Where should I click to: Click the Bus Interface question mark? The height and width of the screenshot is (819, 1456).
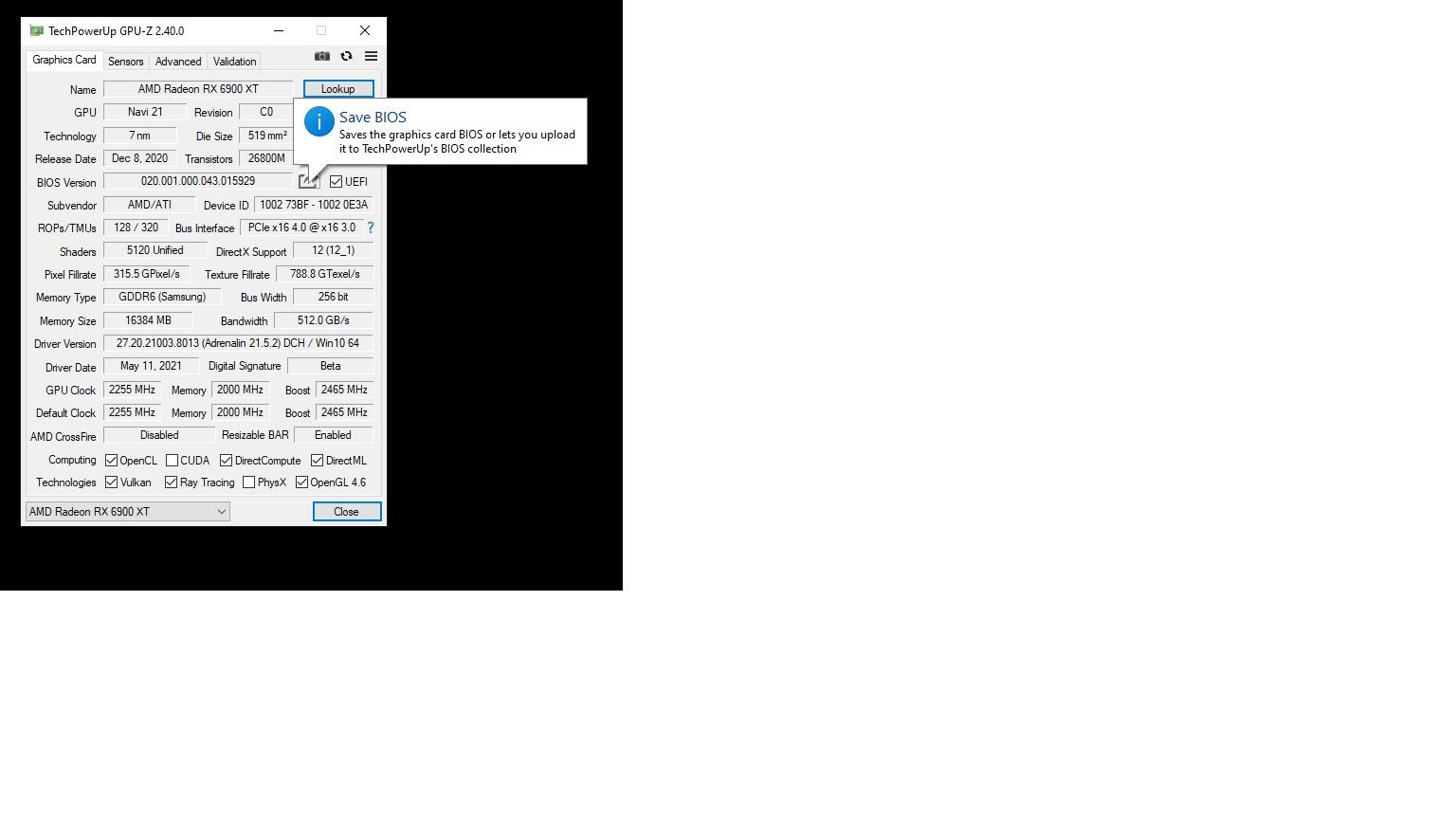coord(371,227)
